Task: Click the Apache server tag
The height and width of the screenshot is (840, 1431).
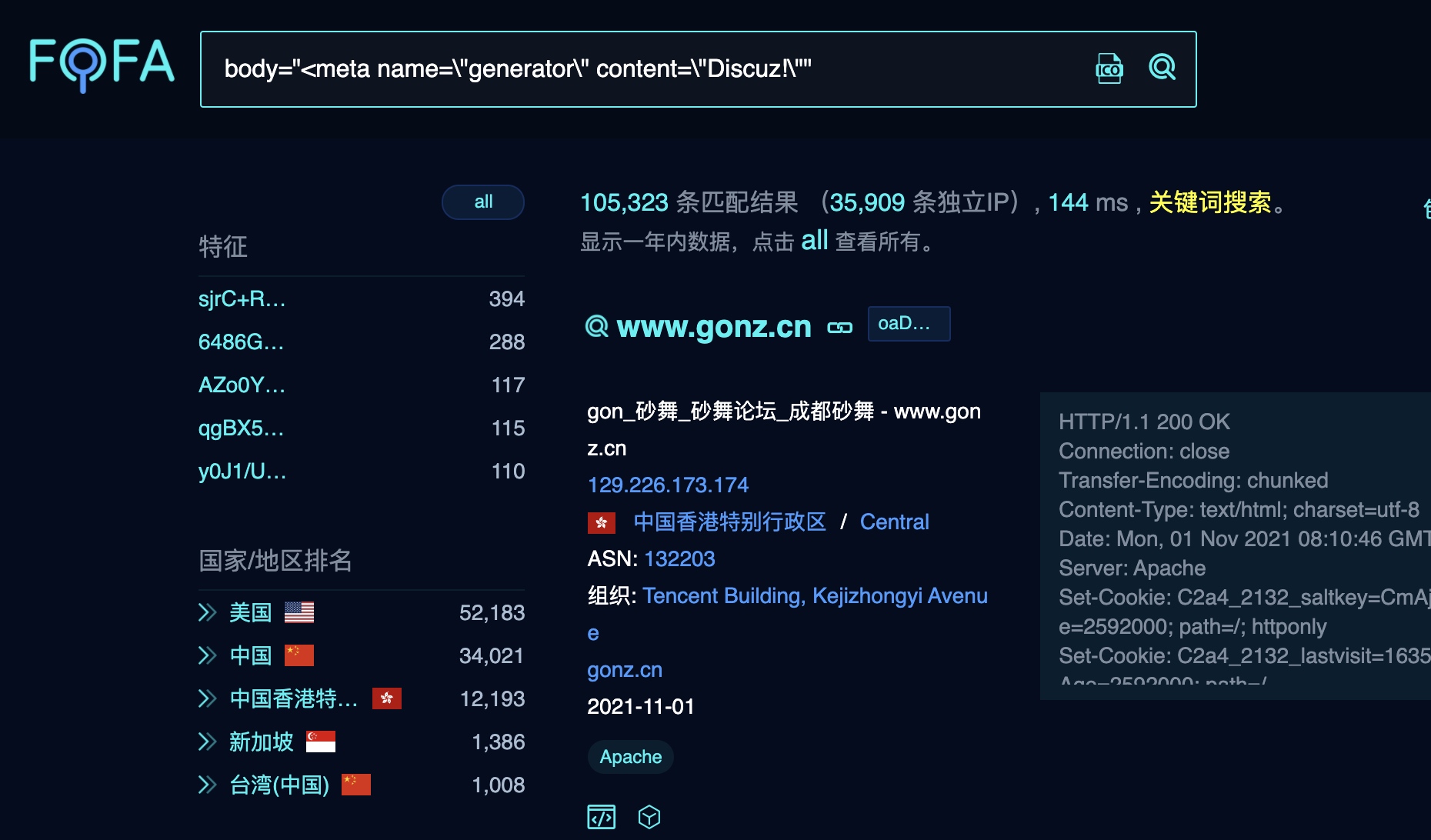Action: click(630, 757)
